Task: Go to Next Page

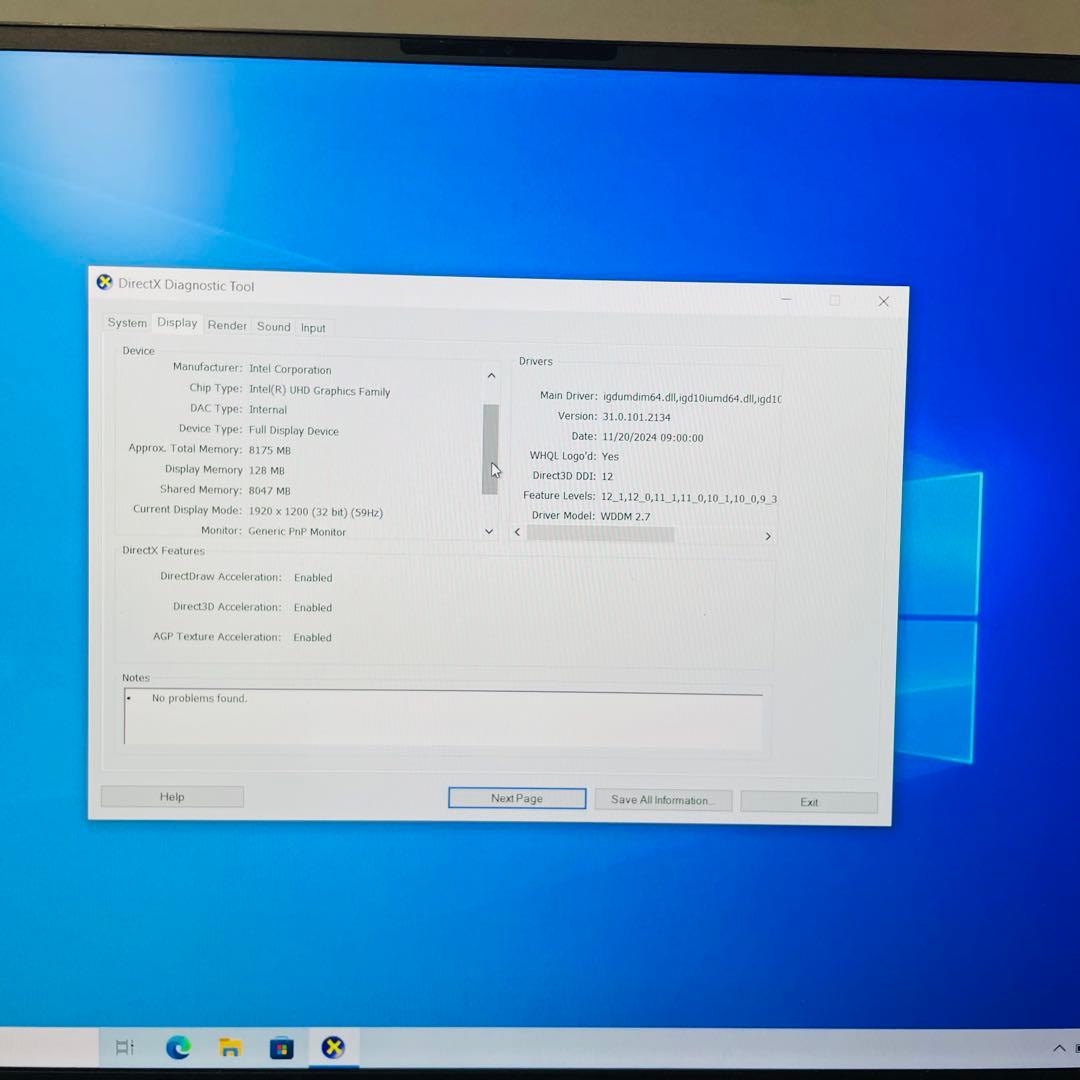Action: coord(517,798)
